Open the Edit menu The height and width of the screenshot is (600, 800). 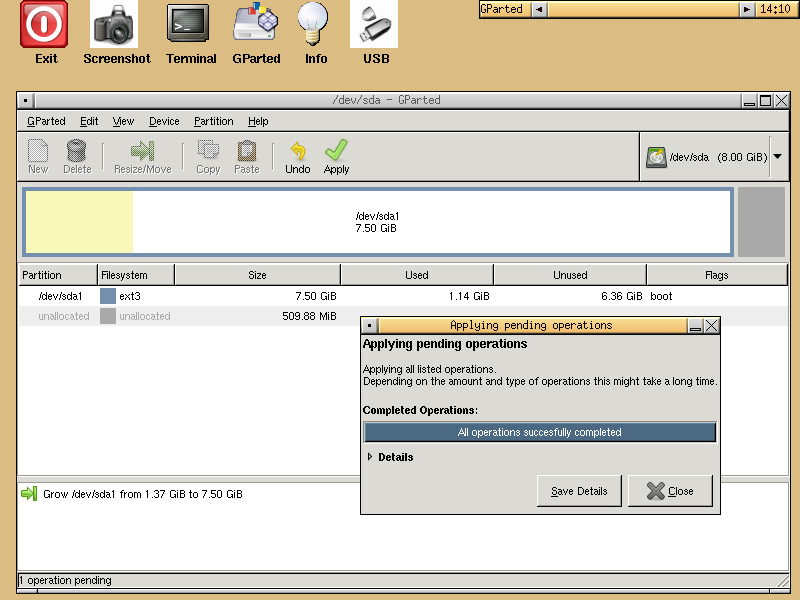click(89, 121)
